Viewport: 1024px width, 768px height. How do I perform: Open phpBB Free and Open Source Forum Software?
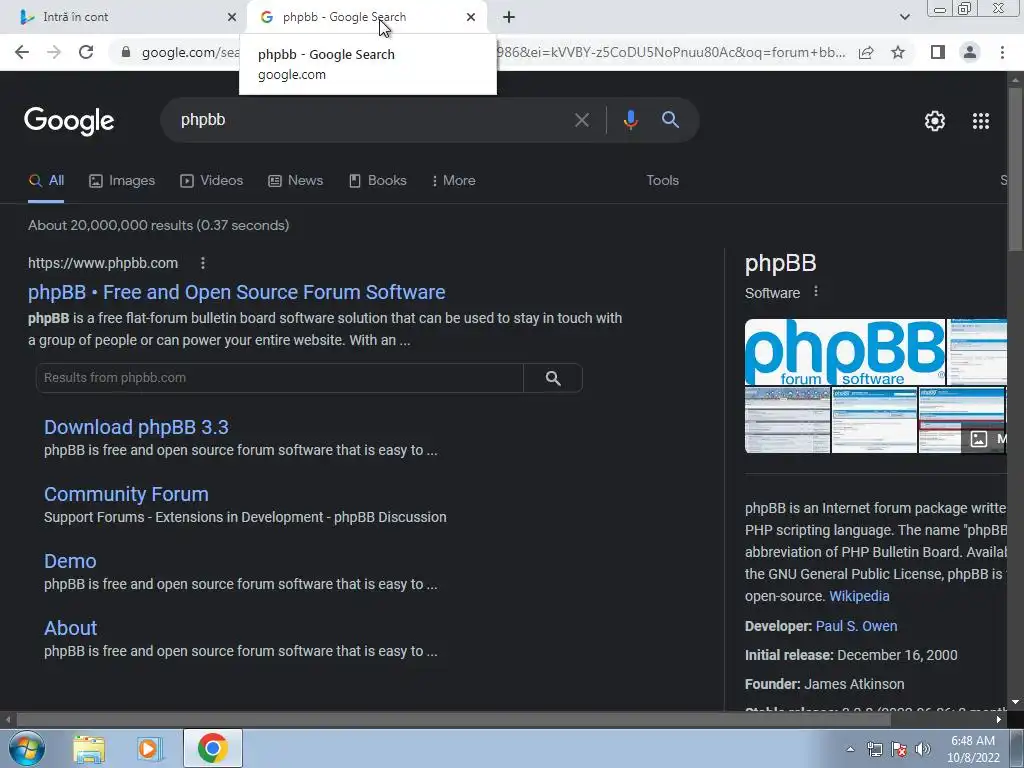236,293
